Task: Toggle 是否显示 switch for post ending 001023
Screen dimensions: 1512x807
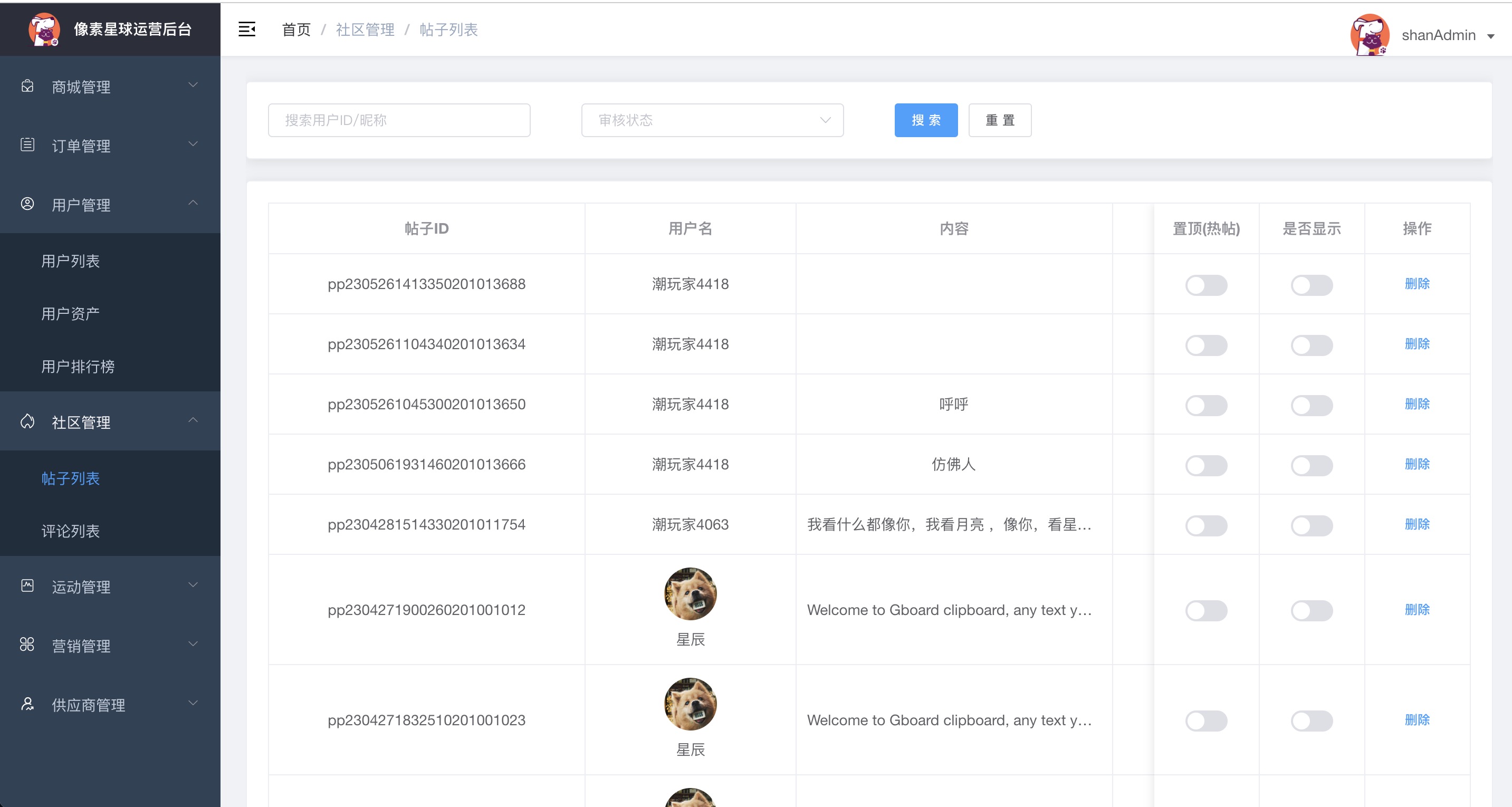Action: coord(1311,722)
